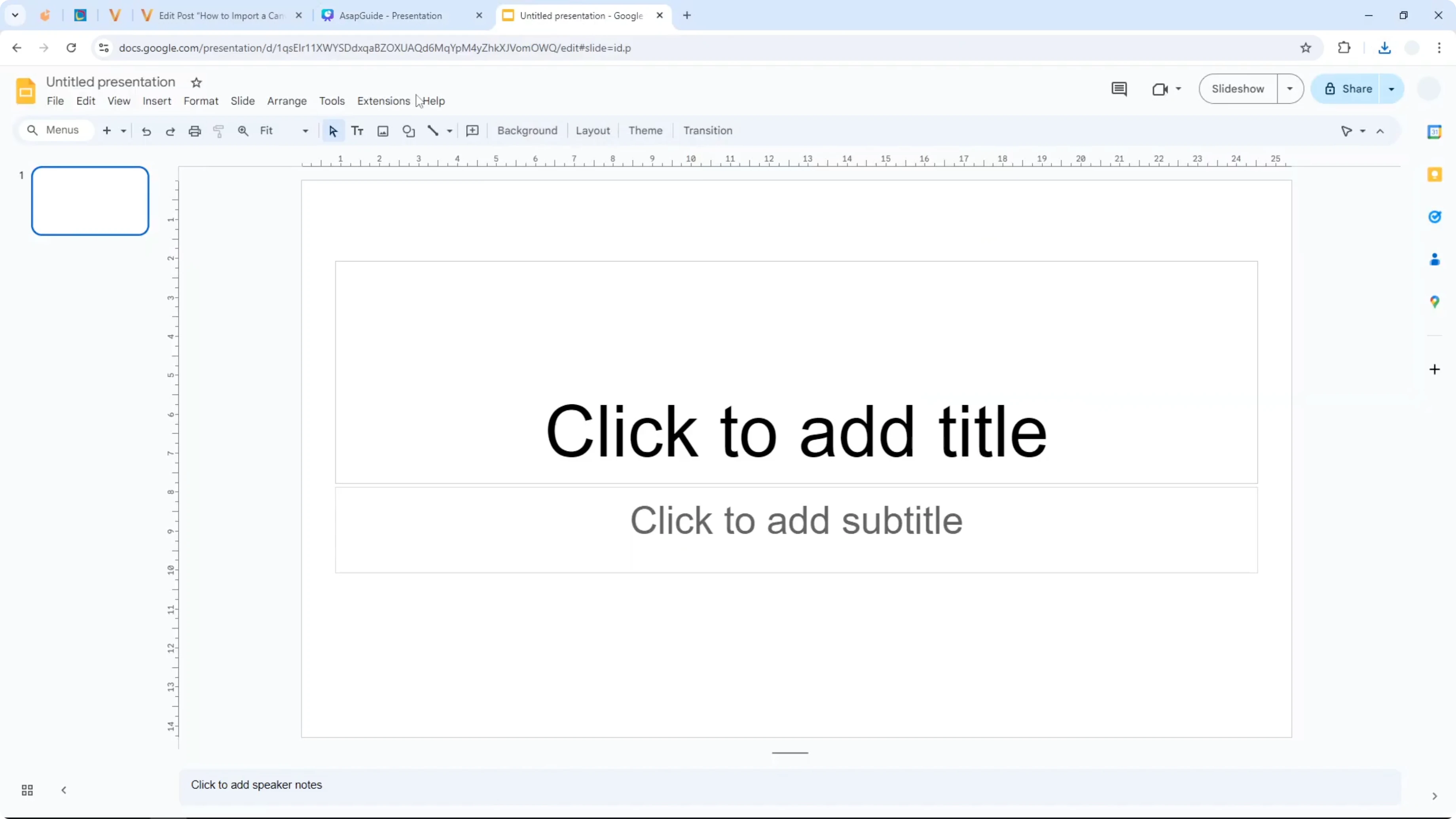Open the View menu
Image resolution: width=1456 pixels, height=819 pixels.
(x=119, y=101)
